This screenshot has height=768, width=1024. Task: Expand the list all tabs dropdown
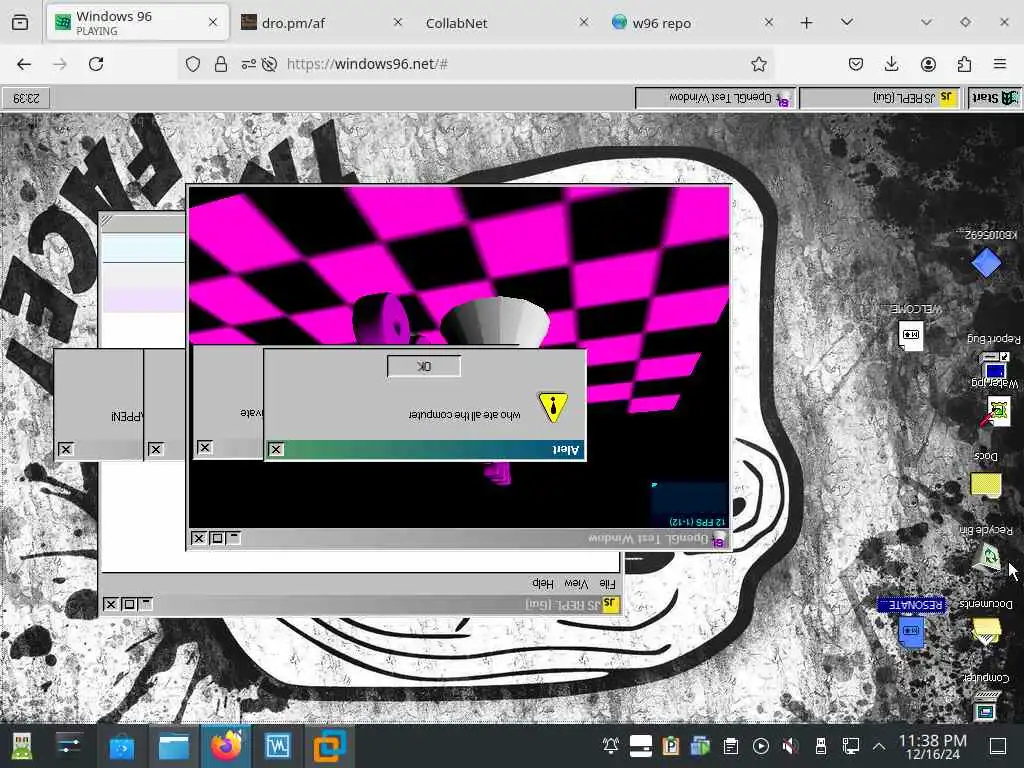(847, 23)
